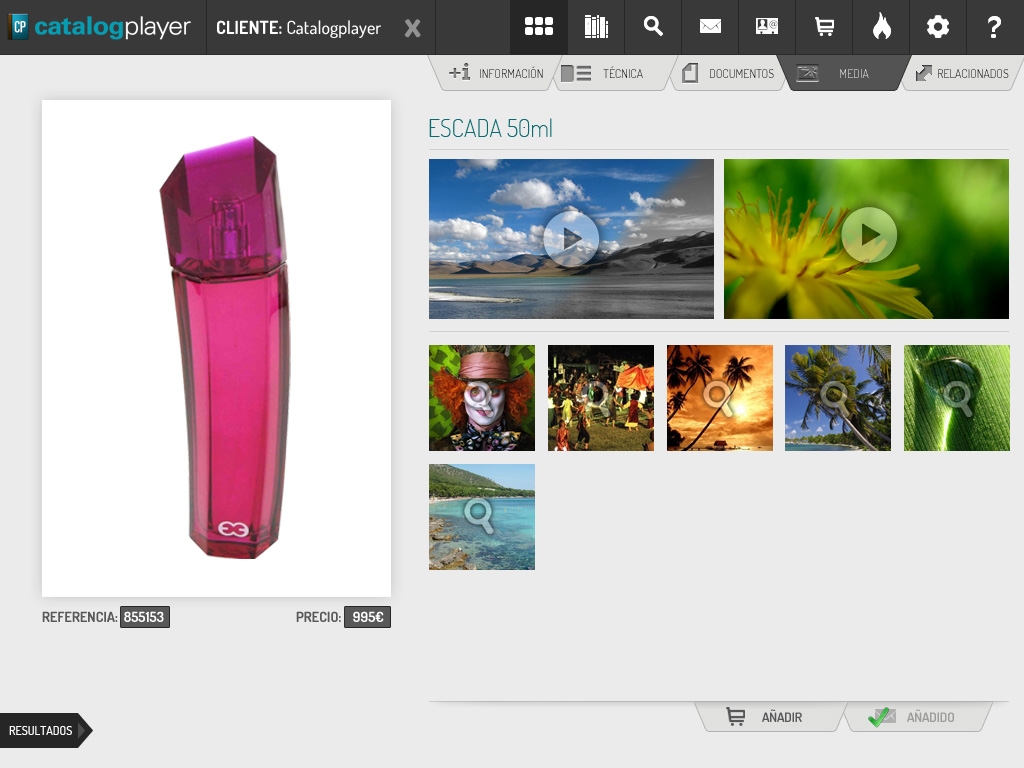This screenshot has height=768, width=1024.
Task: Remove client Catalogplayer with the X
Action: (x=412, y=28)
